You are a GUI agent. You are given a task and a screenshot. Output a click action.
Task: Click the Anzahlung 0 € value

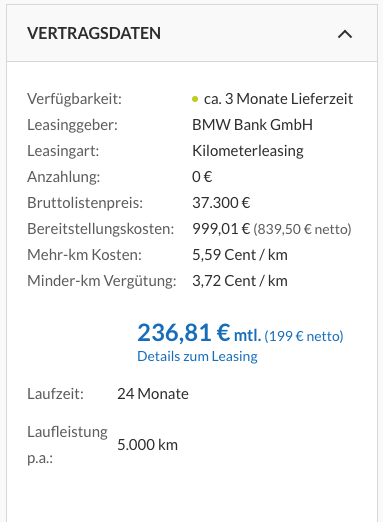(202, 177)
